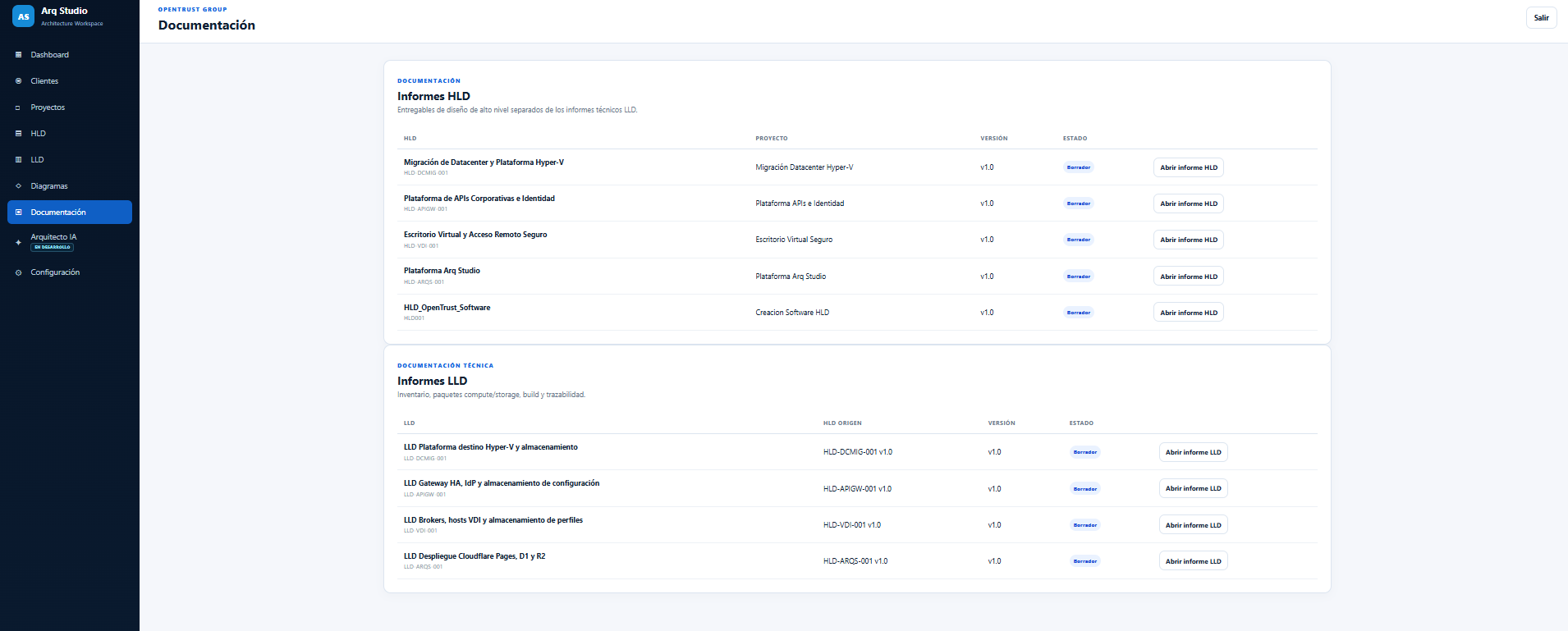Screen dimensions: 1568x631
Task: Click 'HLD_OpenTrust_Software' row title
Action: coord(447,308)
